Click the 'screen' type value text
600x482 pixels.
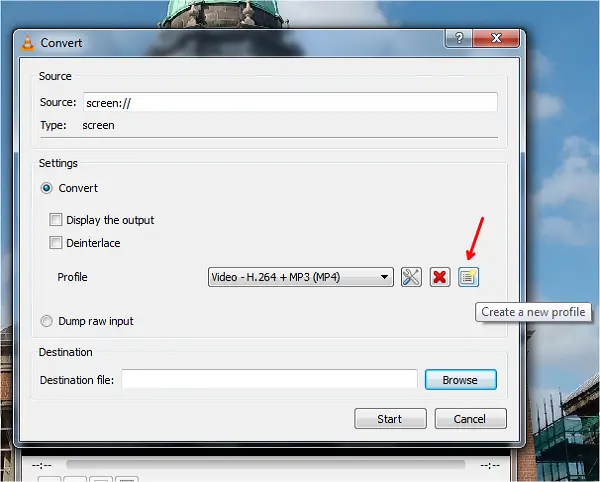tap(98, 125)
